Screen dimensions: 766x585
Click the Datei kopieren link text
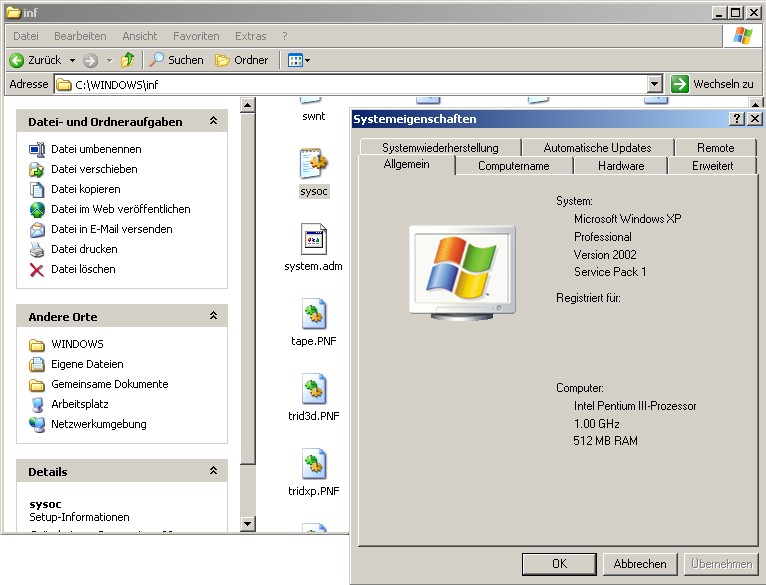(x=86, y=189)
